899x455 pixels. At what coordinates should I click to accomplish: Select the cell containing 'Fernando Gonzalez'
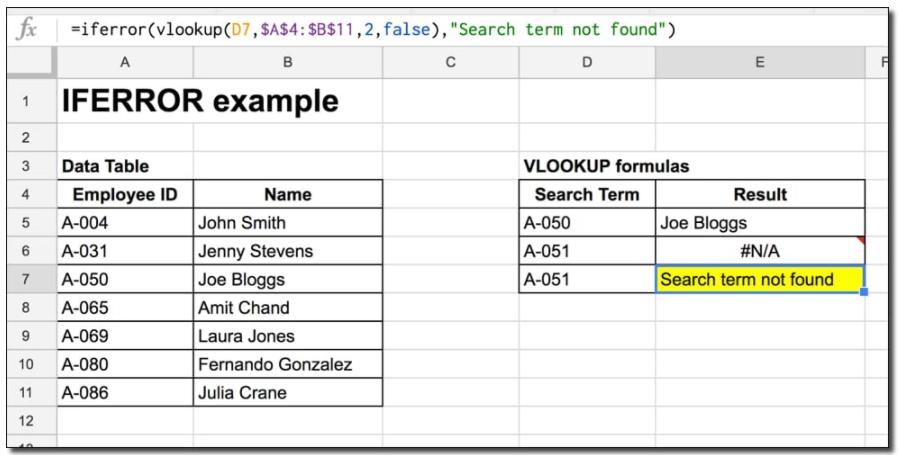pos(287,365)
